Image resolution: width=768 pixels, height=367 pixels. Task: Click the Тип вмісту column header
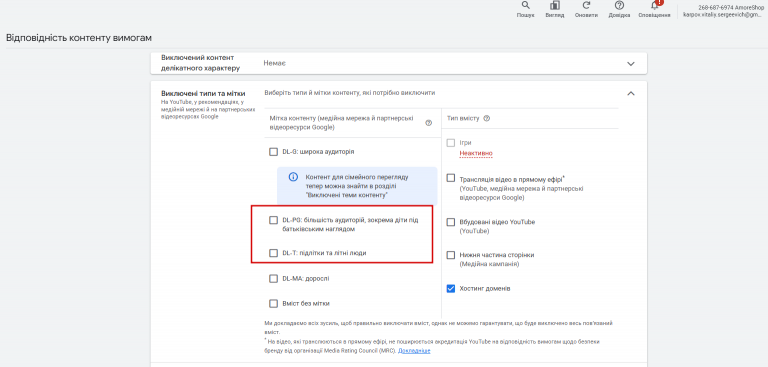[463, 118]
